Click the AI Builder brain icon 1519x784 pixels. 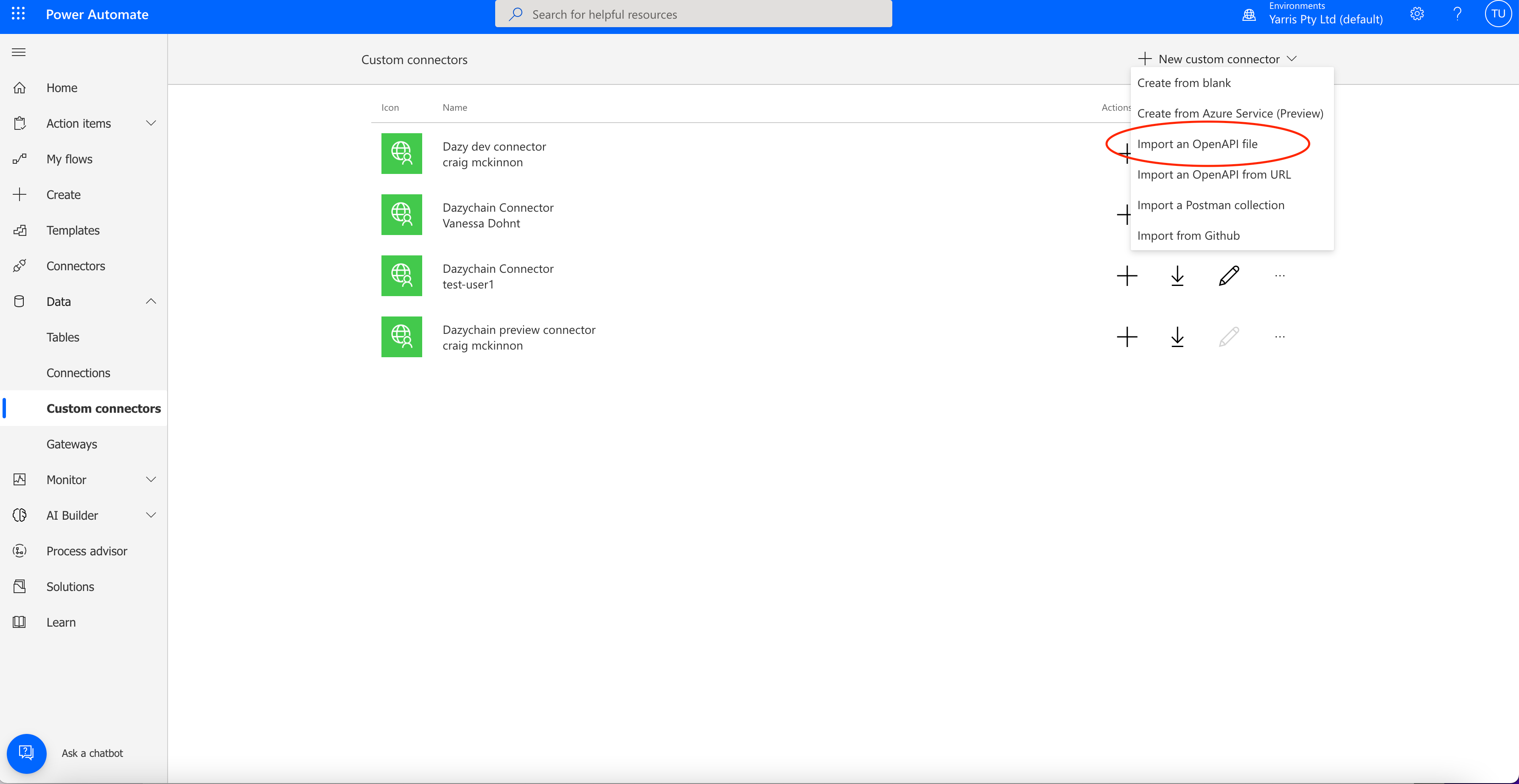point(20,515)
